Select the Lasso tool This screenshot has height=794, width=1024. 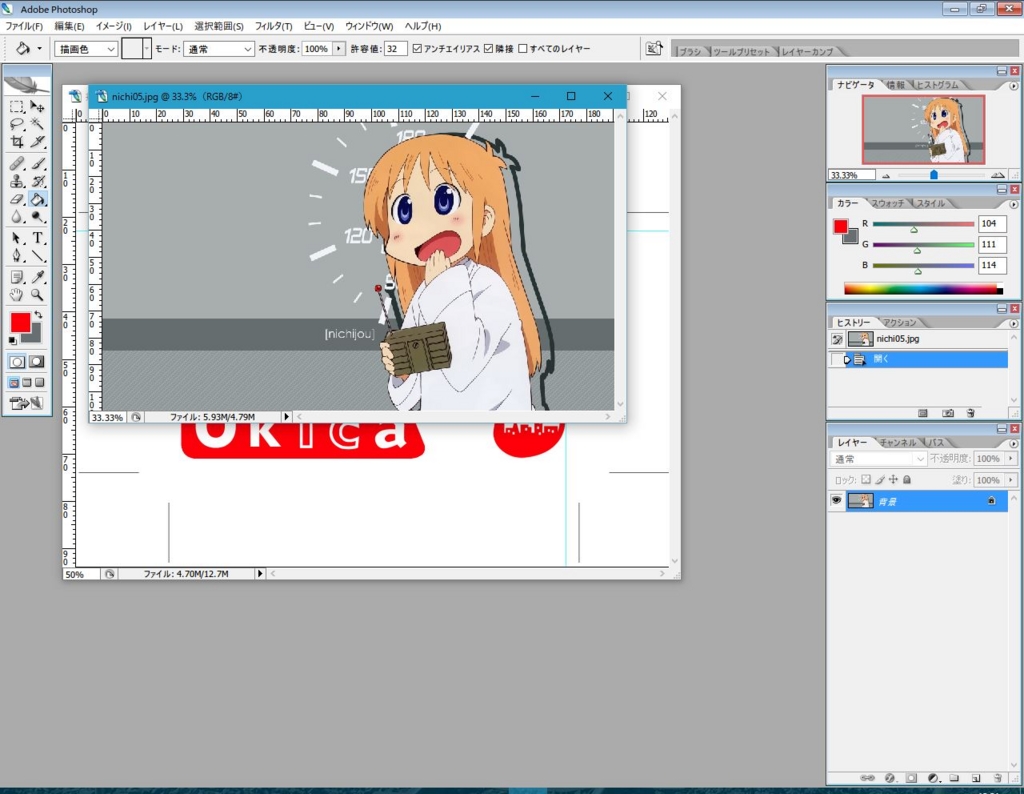[17, 124]
